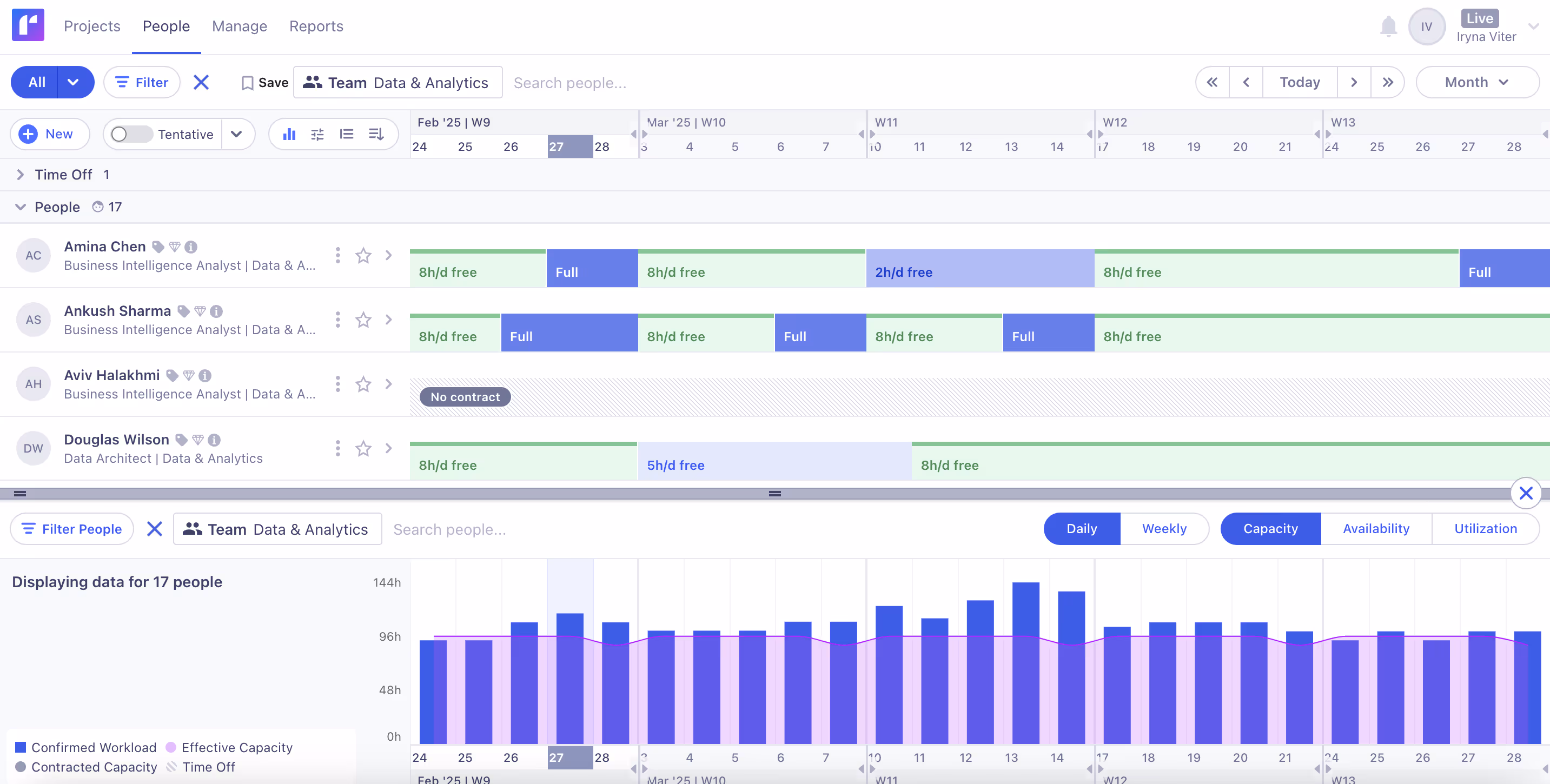Switch chart to Weekly view
The width and height of the screenshot is (1550, 784).
point(1164,529)
